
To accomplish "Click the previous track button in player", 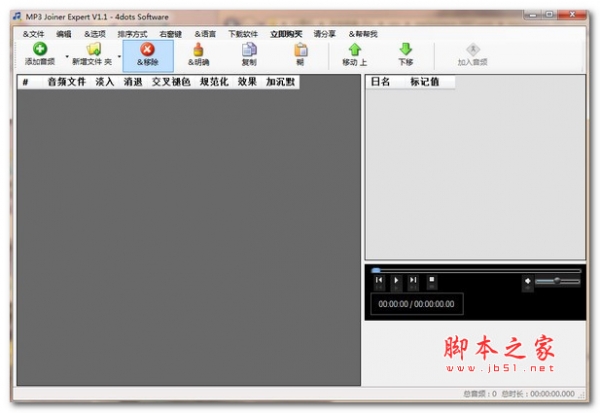I will click(x=379, y=282).
